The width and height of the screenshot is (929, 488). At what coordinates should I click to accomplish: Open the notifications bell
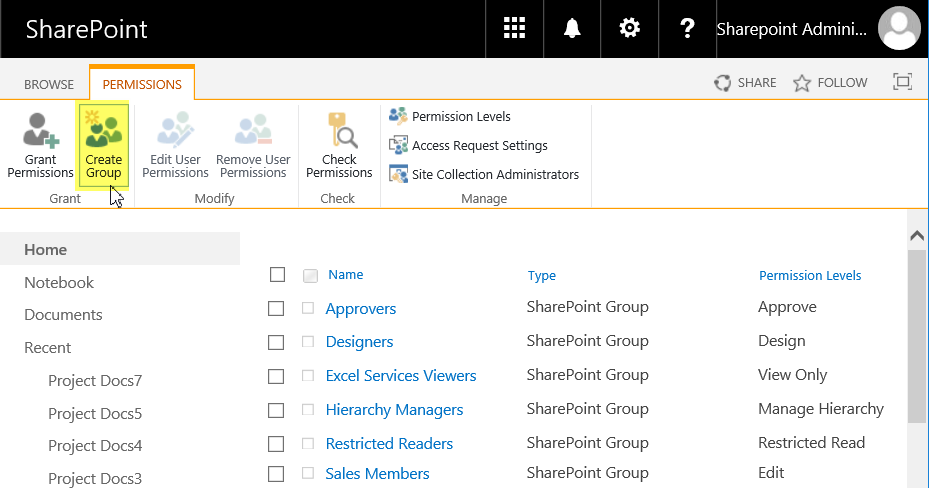coord(572,28)
